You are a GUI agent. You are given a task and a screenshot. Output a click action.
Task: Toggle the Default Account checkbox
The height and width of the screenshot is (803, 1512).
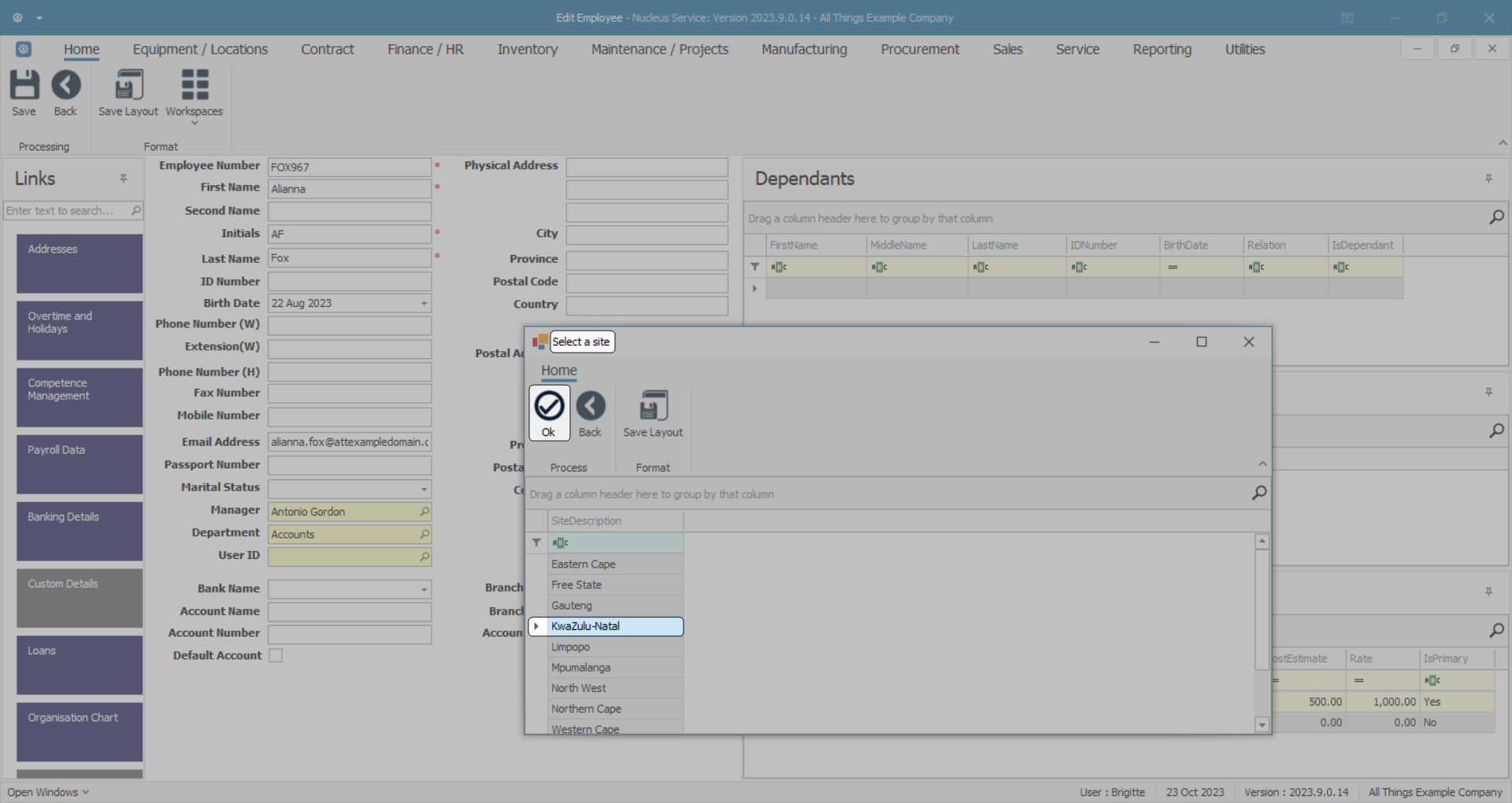click(276, 655)
